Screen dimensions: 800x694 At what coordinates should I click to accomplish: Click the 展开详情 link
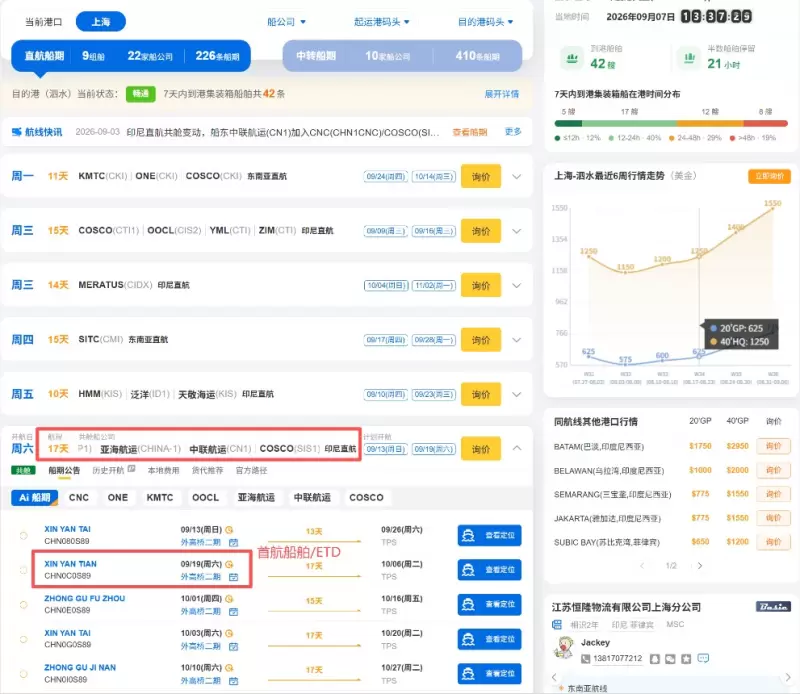pos(501,94)
